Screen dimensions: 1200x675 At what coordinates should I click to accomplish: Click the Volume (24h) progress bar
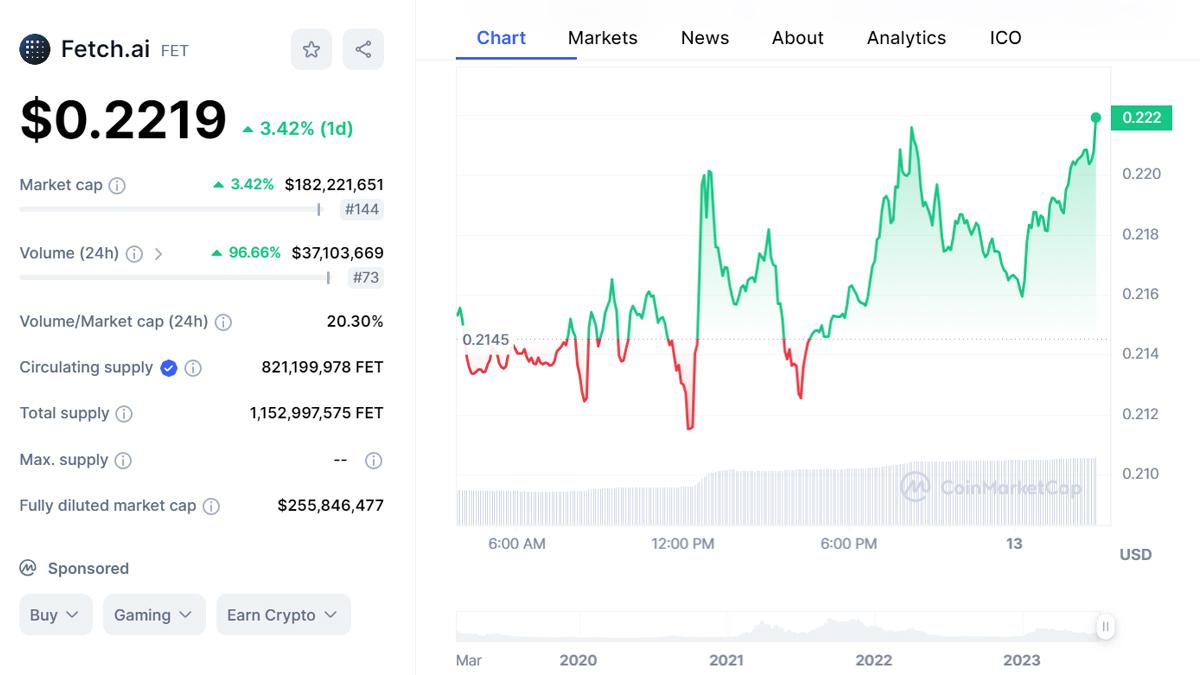point(175,277)
